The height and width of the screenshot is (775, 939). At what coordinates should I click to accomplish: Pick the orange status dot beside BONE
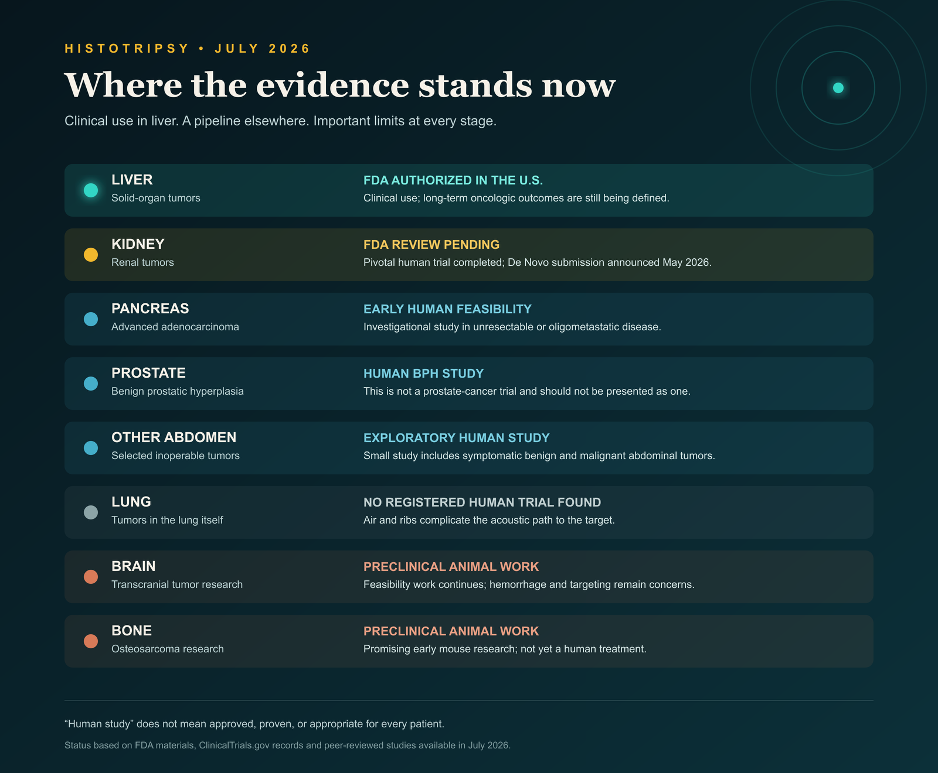pyautogui.click(x=91, y=641)
